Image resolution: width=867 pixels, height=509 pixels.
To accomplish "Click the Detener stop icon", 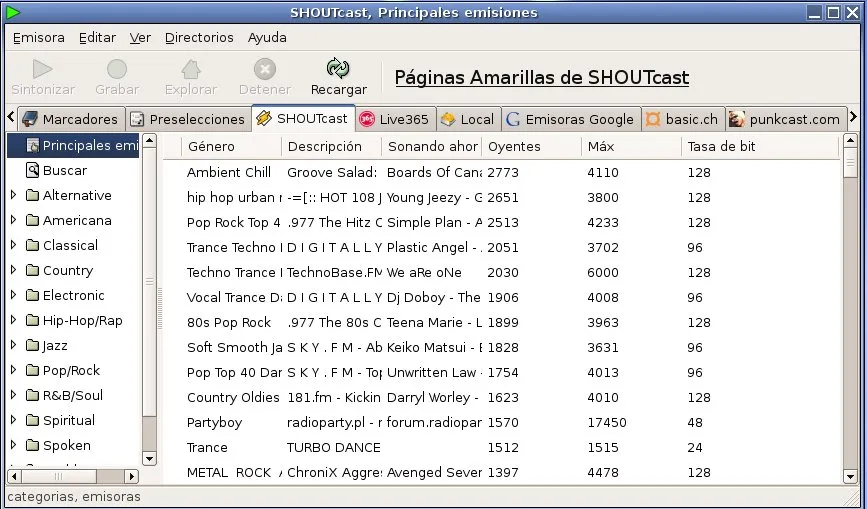I will [265, 69].
